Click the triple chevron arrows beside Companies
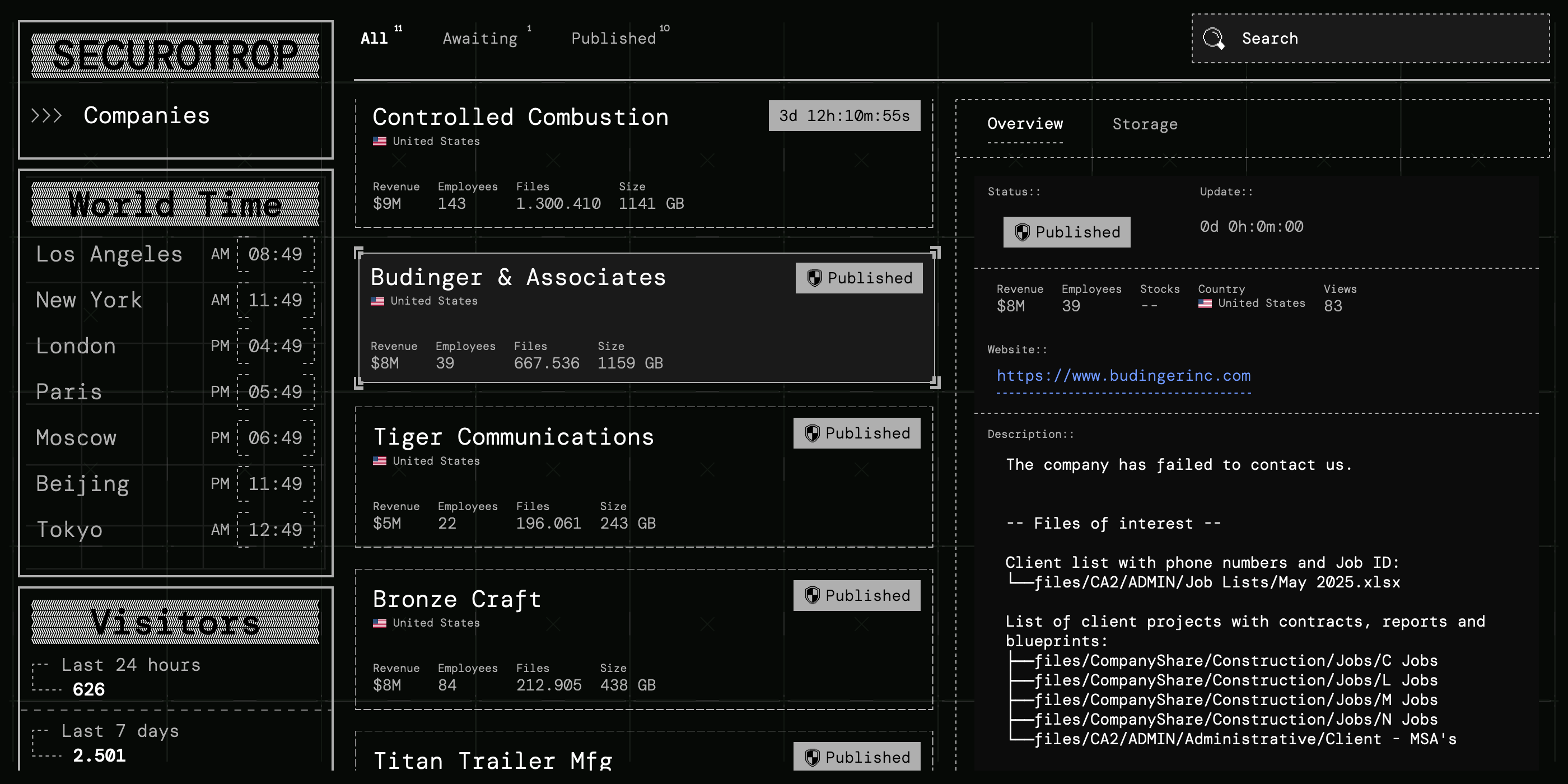This screenshot has height=784, width=1568. [47, 116]
